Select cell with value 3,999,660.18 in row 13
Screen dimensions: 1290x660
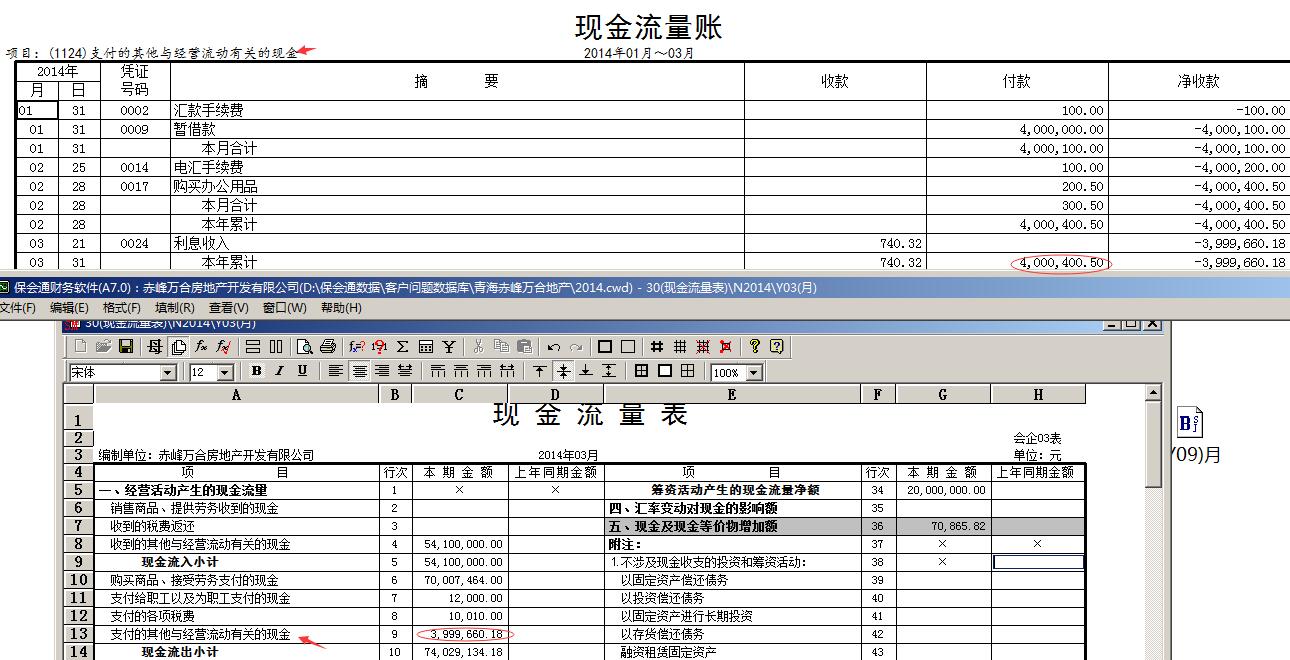click(x=459, y=634)
